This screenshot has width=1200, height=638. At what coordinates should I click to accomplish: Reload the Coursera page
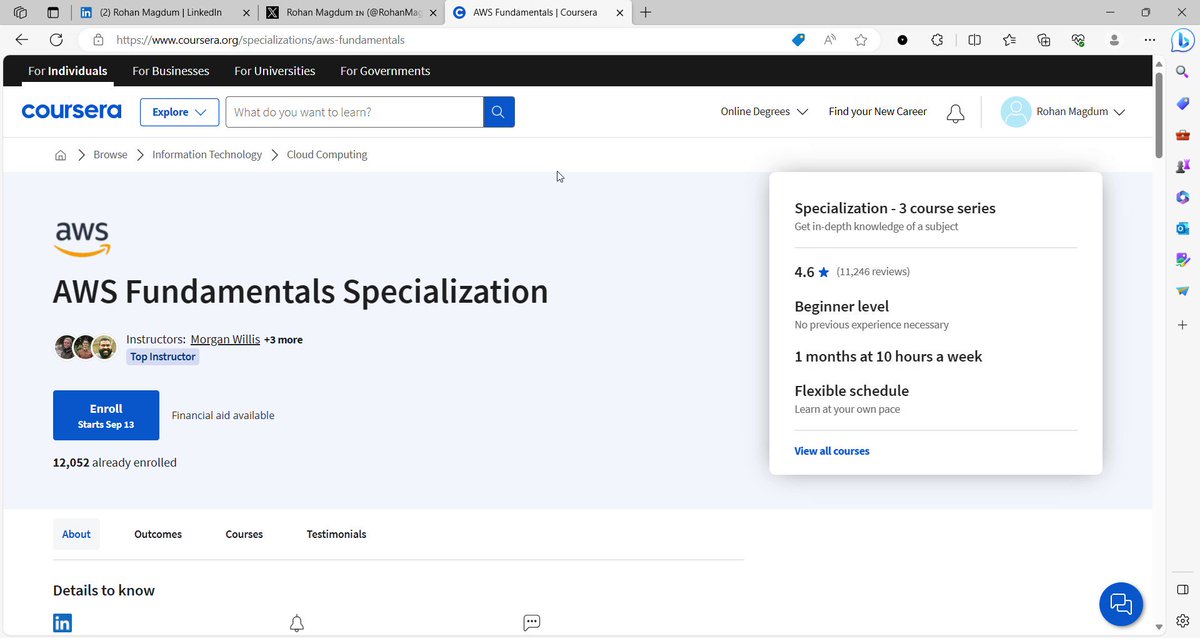click(56, 40)
